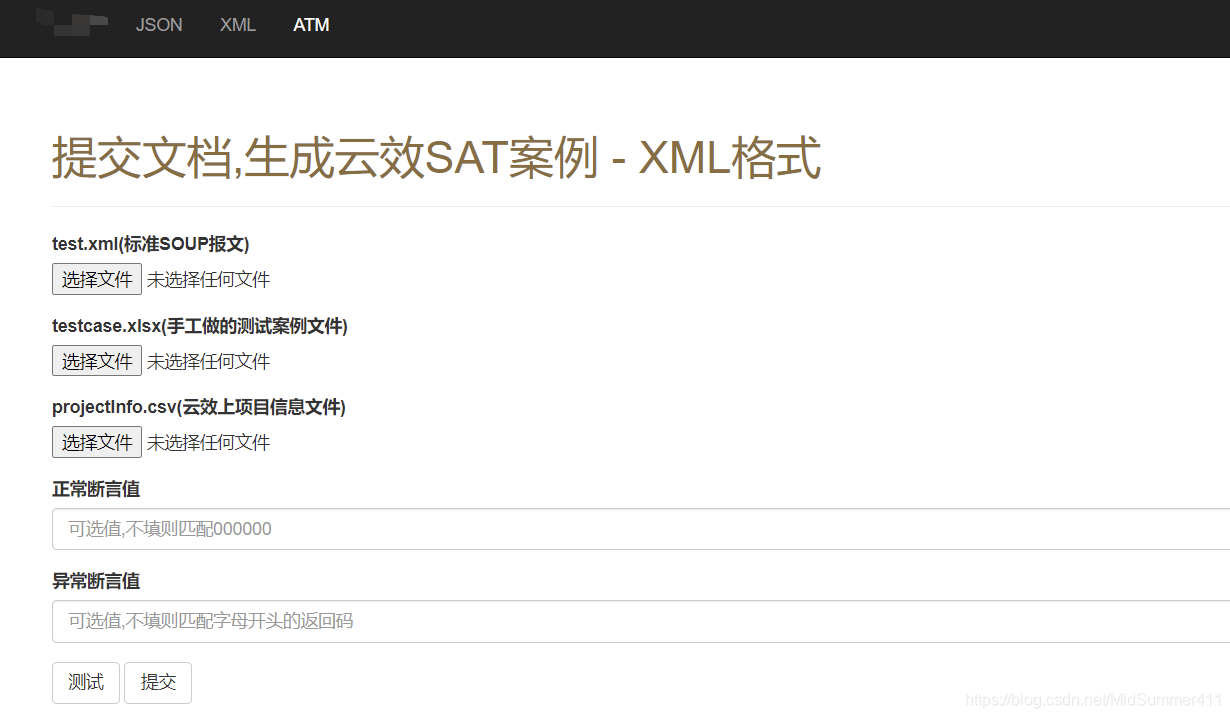1230x718 pixels.
Task: Focus the 异常断言值 input field
Action: (x=641, y=621)
